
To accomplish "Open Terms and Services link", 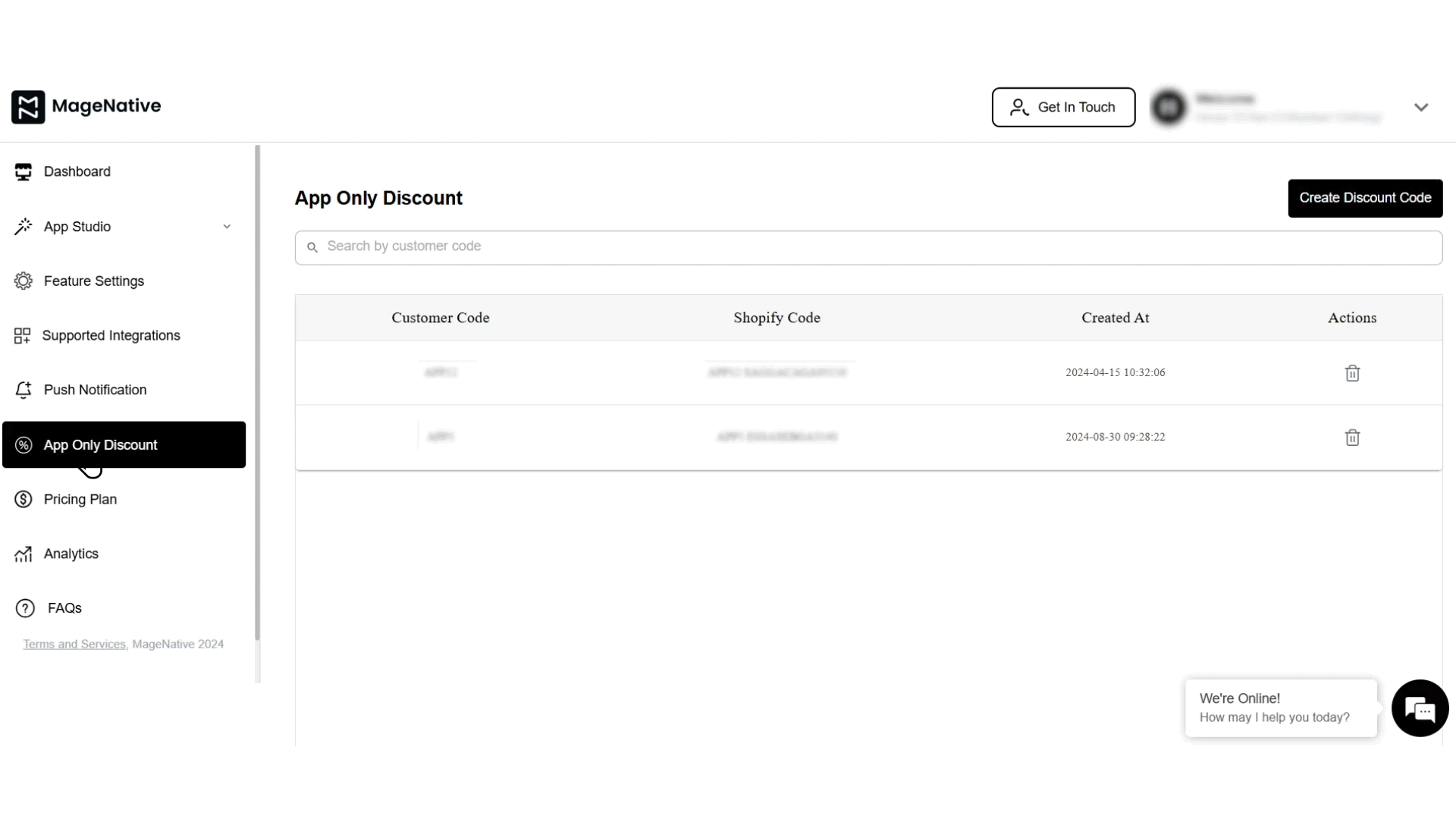I will coord(73,644).
